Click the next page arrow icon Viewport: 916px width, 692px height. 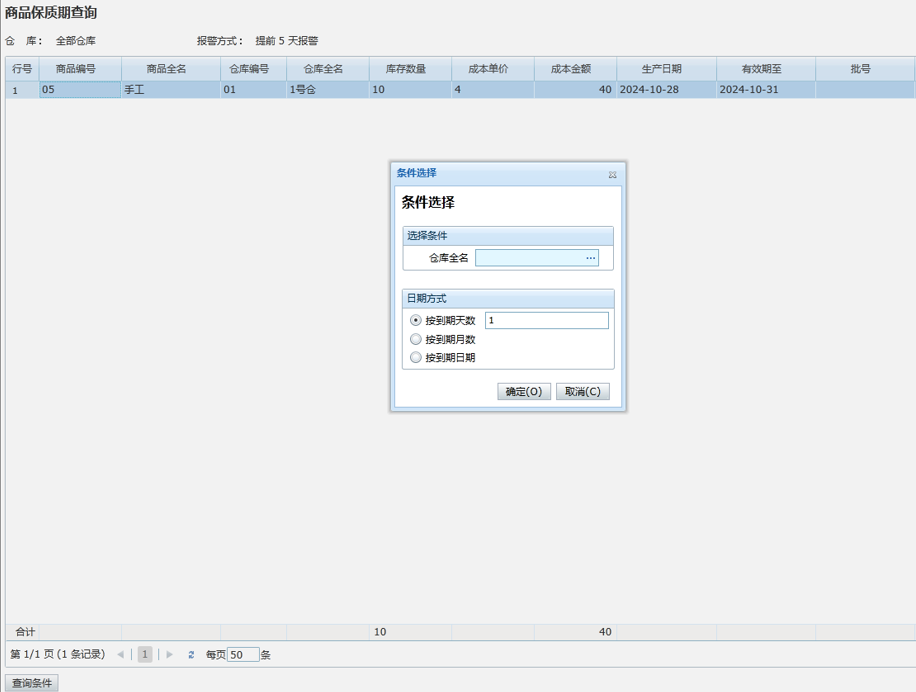170,655
